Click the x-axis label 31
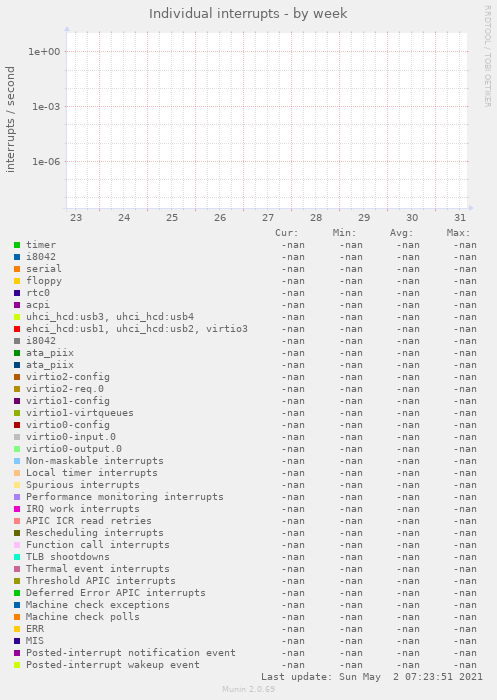Viewport: 497px width, 700px height. (460, 218)
